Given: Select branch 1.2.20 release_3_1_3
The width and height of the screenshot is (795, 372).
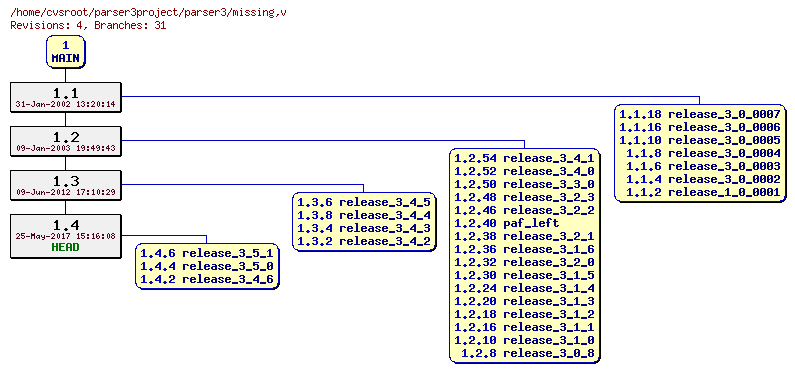Looking at the screenshot, I should click(x=524, y=302).
